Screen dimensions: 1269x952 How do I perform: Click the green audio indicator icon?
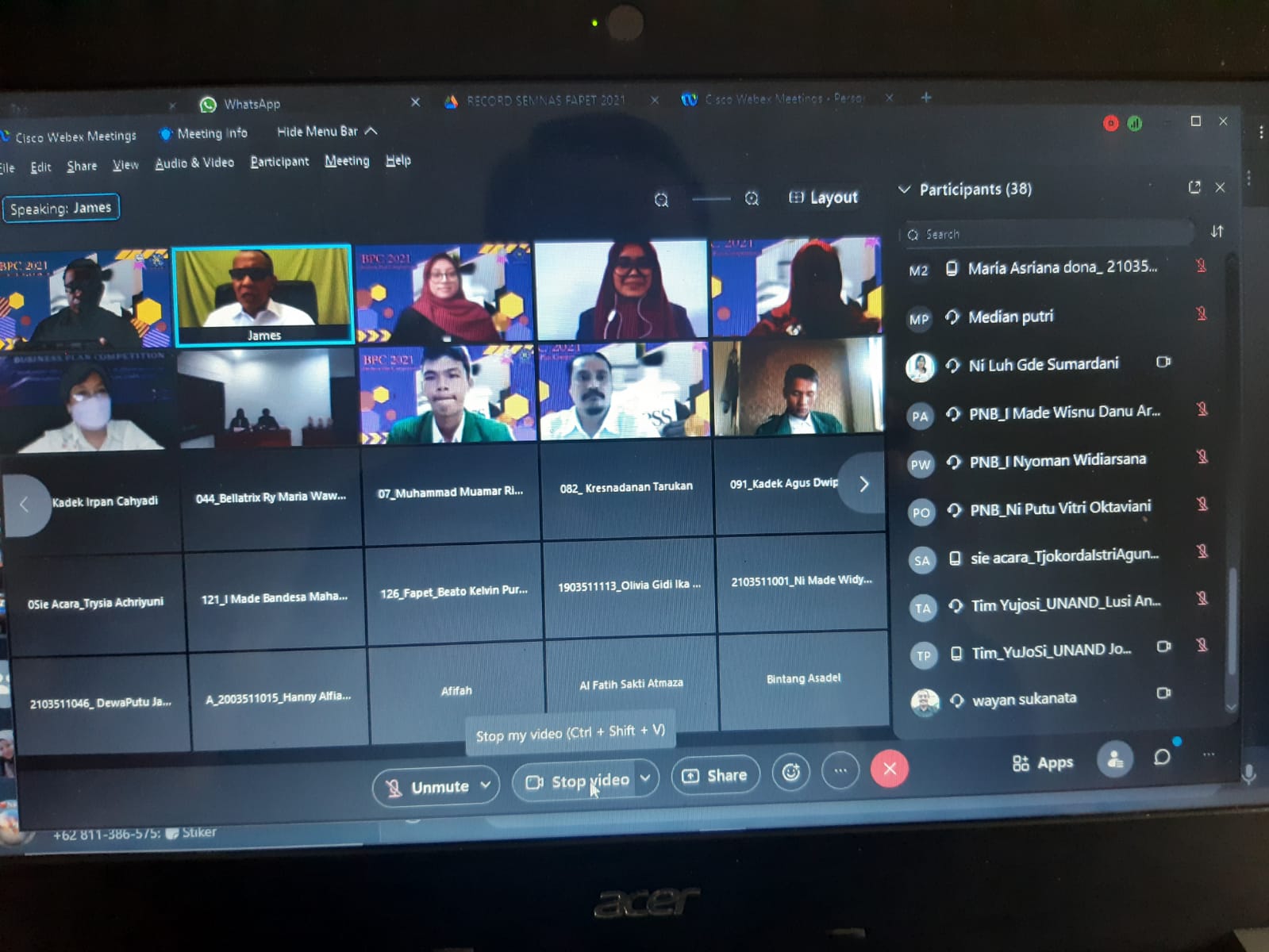point(1135,123)
